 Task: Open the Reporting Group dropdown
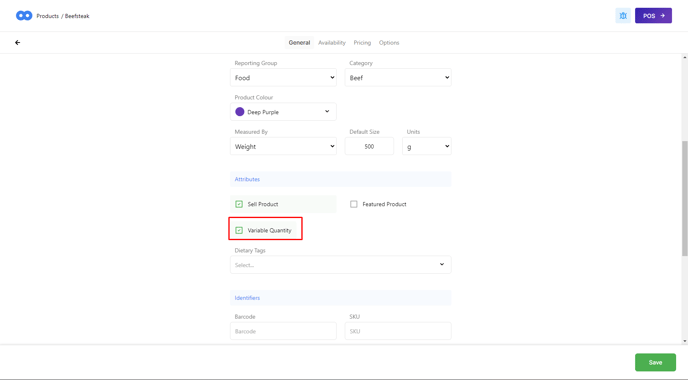[283, 78]
